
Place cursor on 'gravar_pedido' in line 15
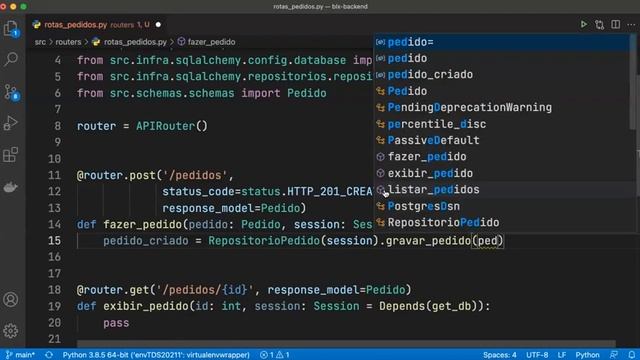(x=428, y=241)
